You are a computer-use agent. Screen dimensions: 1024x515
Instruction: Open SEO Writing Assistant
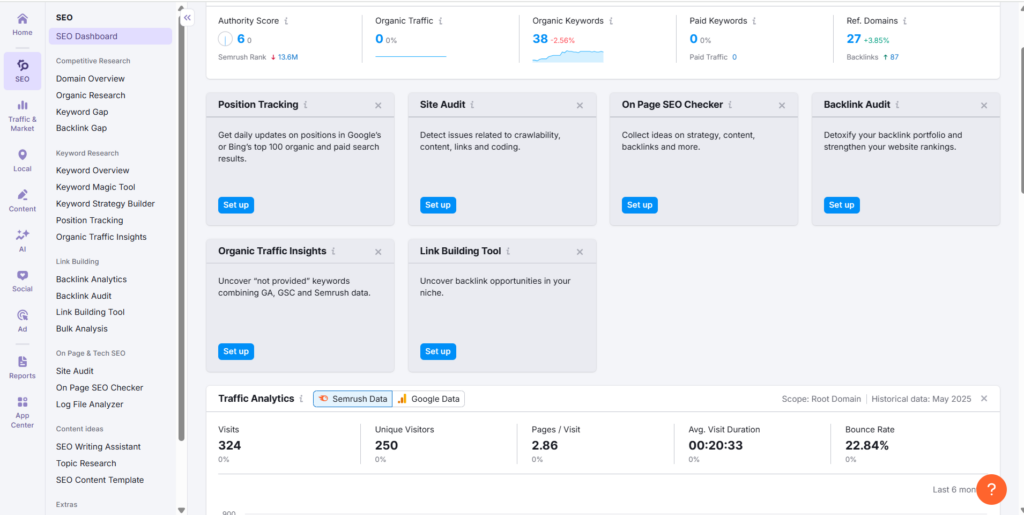pos(99,446)
